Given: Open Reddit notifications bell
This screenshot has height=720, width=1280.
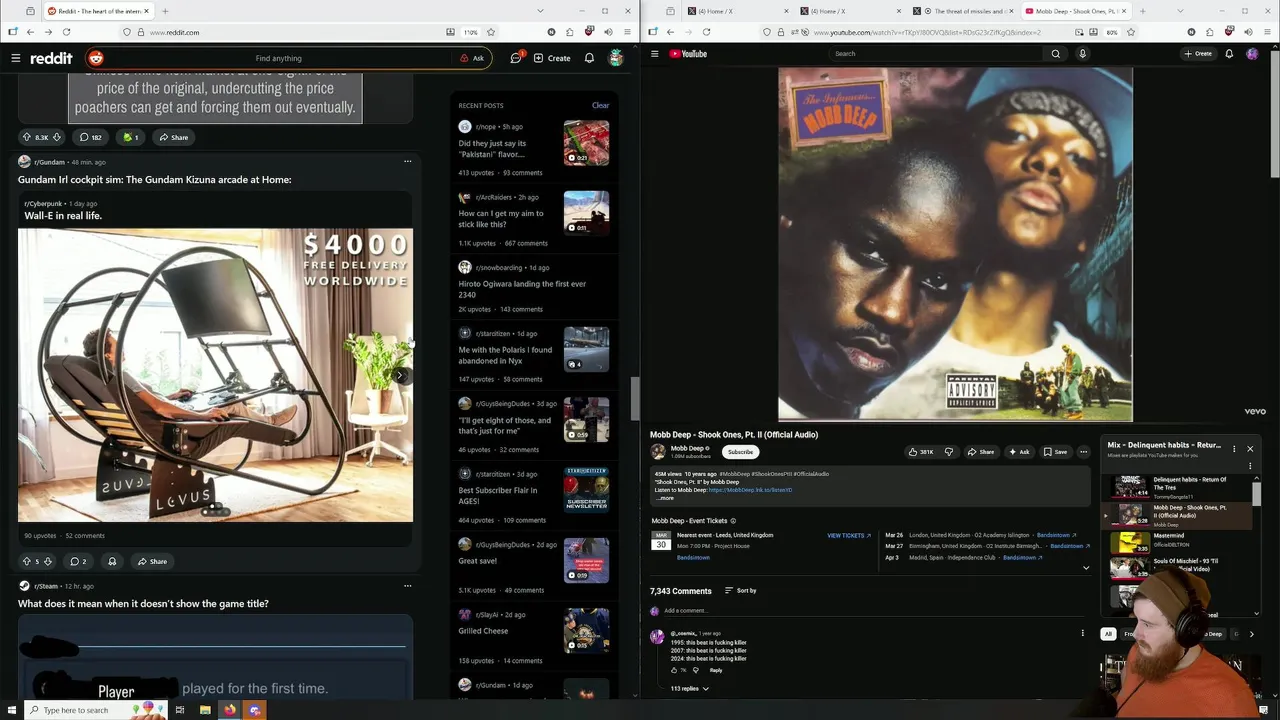Looking at the screenshot, I should pos(589,58).
